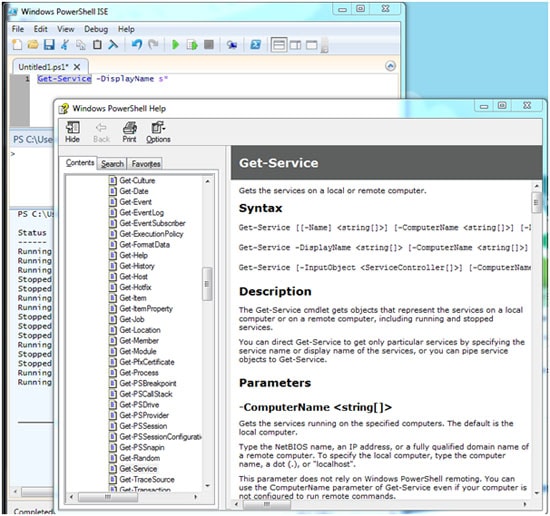
Task: Click the Undo arrow in ISE toolbar
Action: [136, 45]
